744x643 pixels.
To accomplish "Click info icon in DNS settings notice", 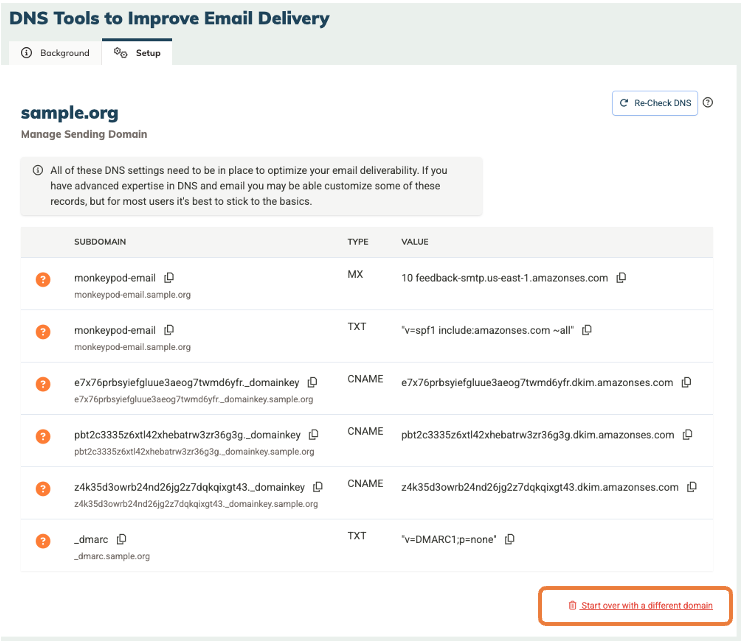I will pos(38,170).
